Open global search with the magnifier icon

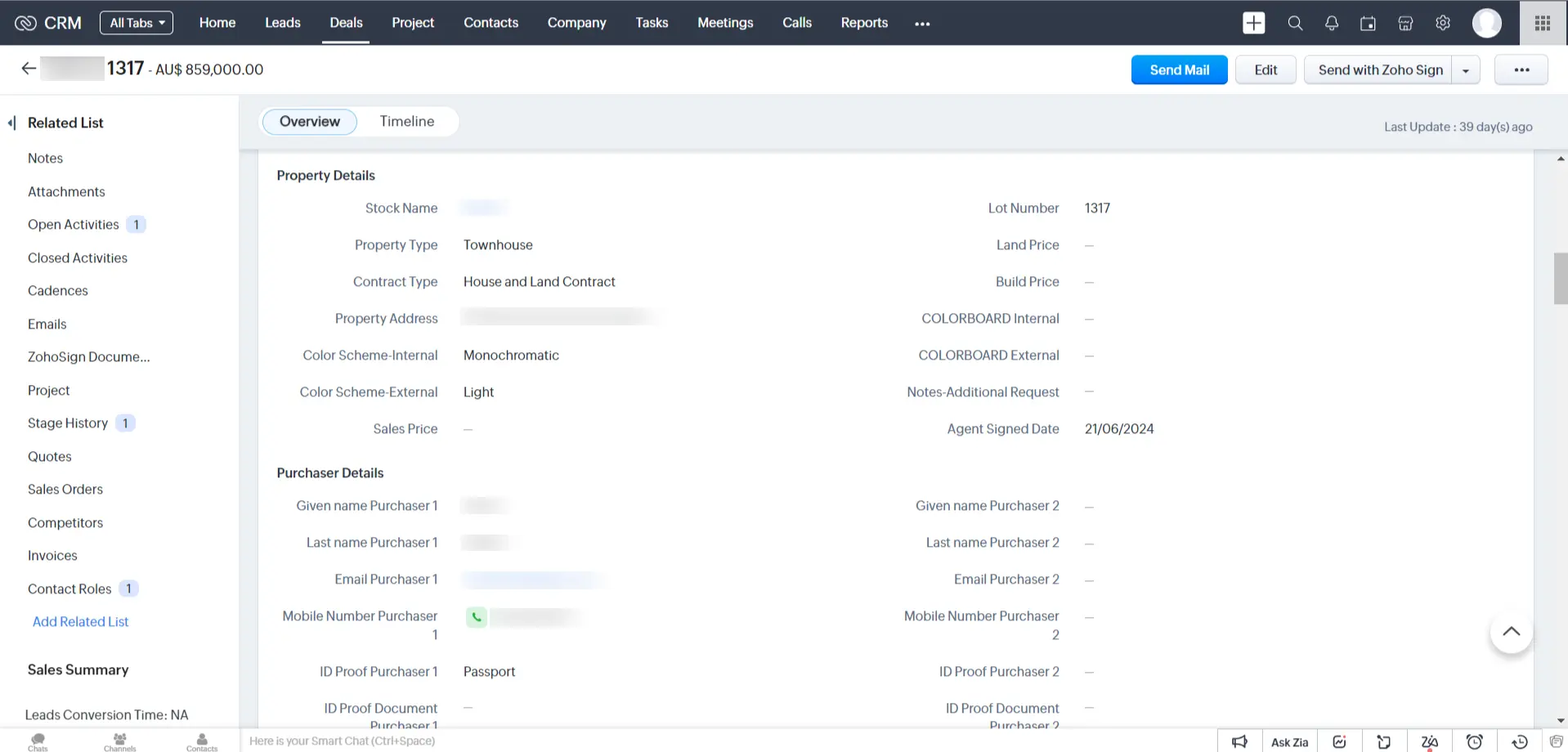click(x=1294, y=23)
